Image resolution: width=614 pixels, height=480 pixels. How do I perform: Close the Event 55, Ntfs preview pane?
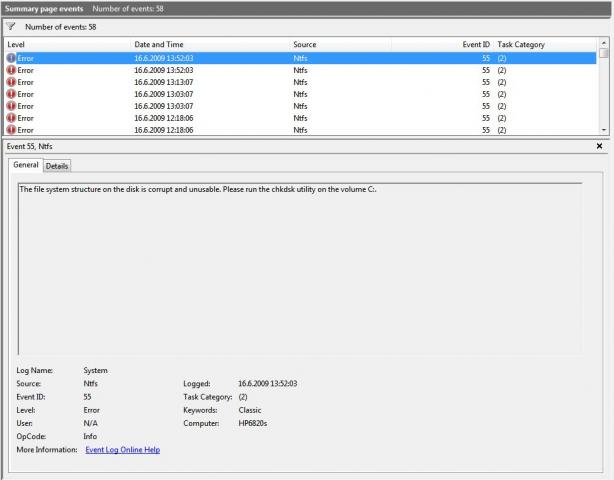[x=599, y=146]
